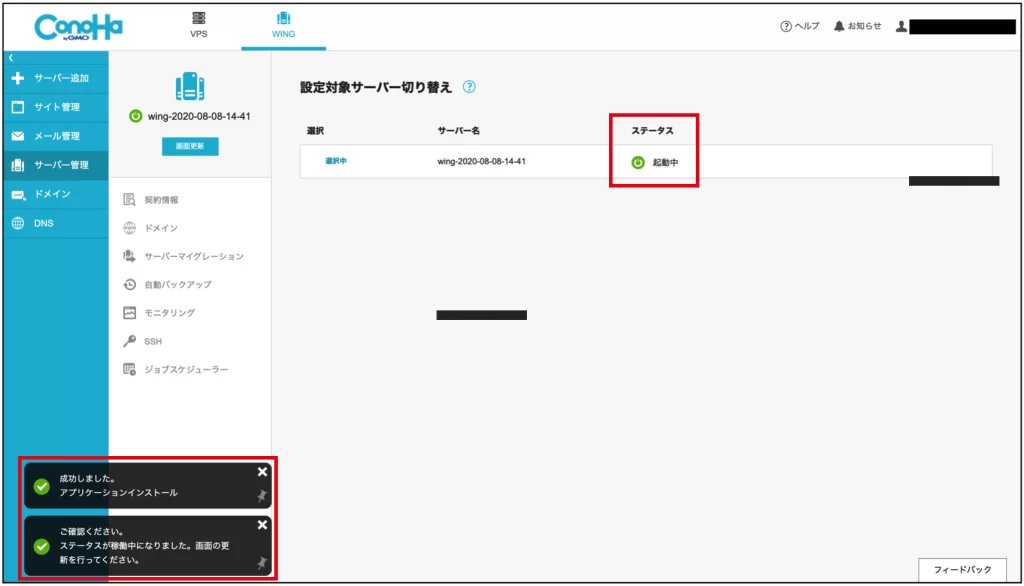Open サーバーマイグレーション submenu item
Viewport: 1024px width, 586px height.
193,256
